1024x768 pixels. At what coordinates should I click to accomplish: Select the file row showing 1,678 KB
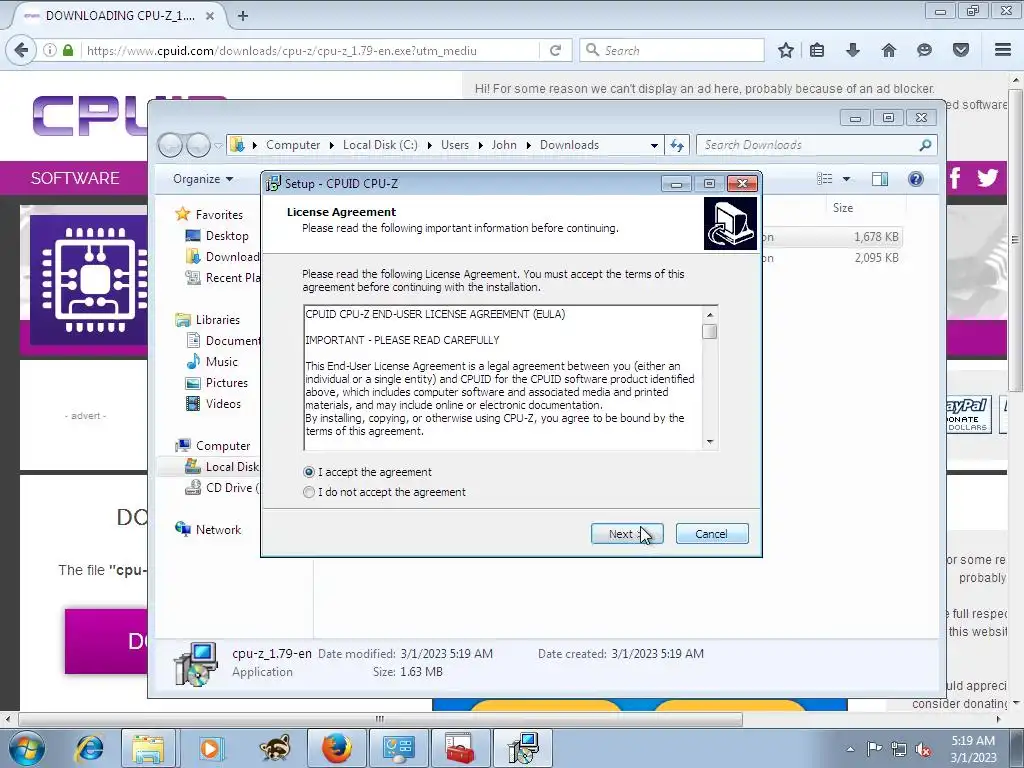(x=833, y=237)
